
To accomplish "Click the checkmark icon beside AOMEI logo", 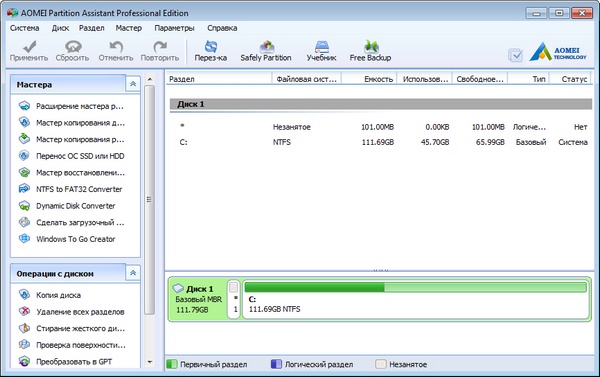I will 516,55.
